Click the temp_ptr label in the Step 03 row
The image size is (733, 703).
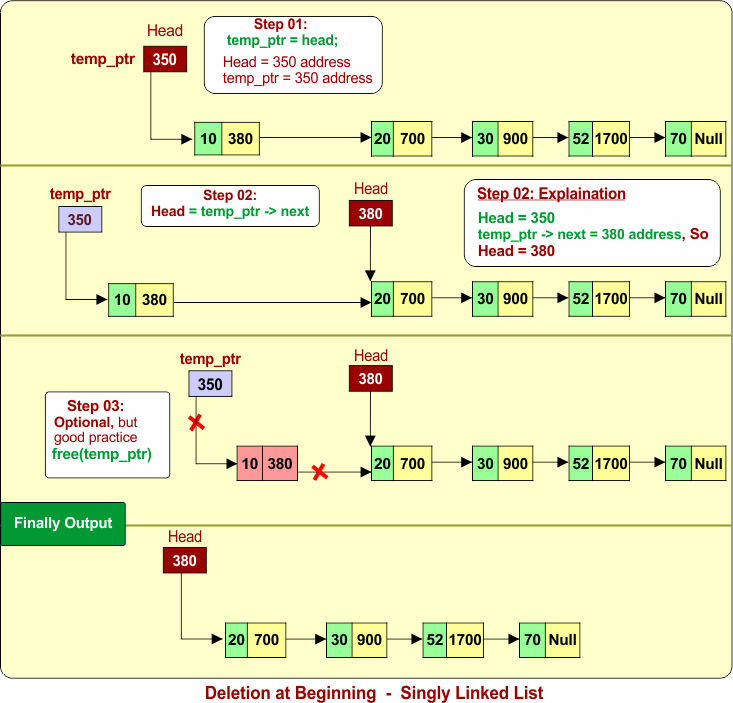pos(210,359)
